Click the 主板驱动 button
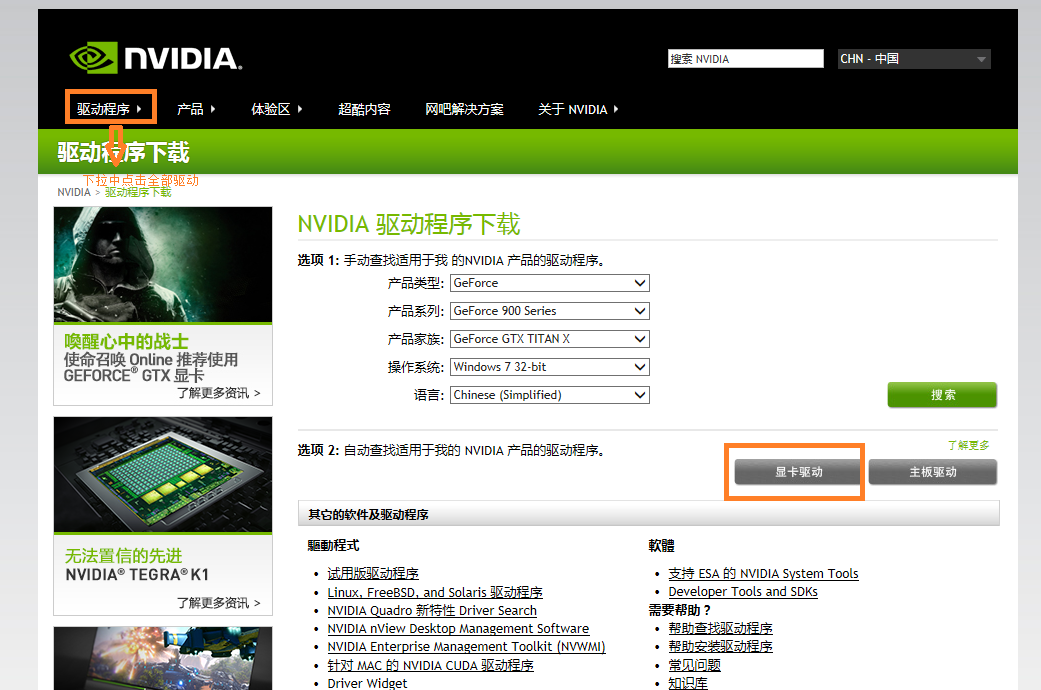1041x690 pixels. click(933, 472)
